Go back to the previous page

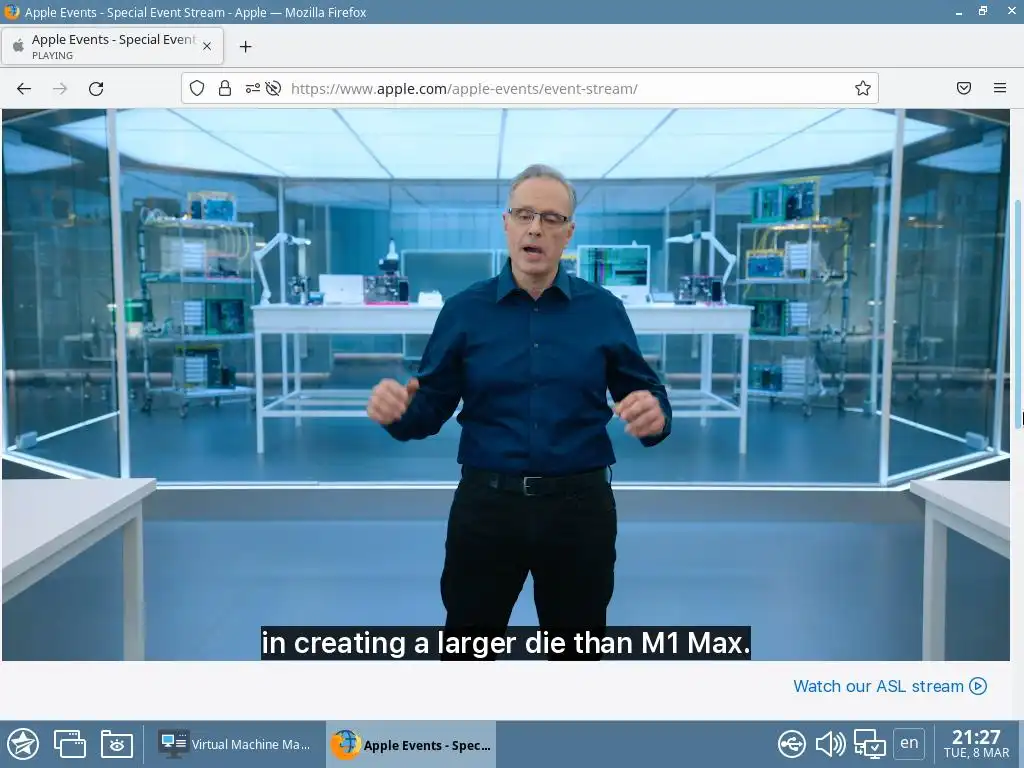click(24, 88)
